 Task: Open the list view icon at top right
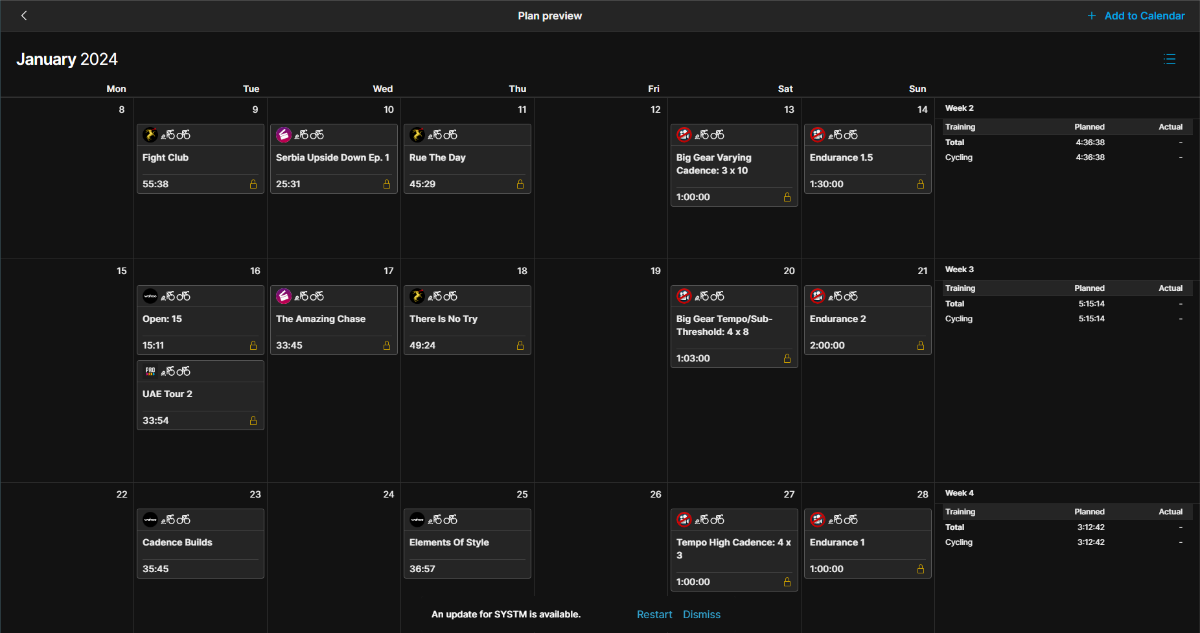[1169, 59]
